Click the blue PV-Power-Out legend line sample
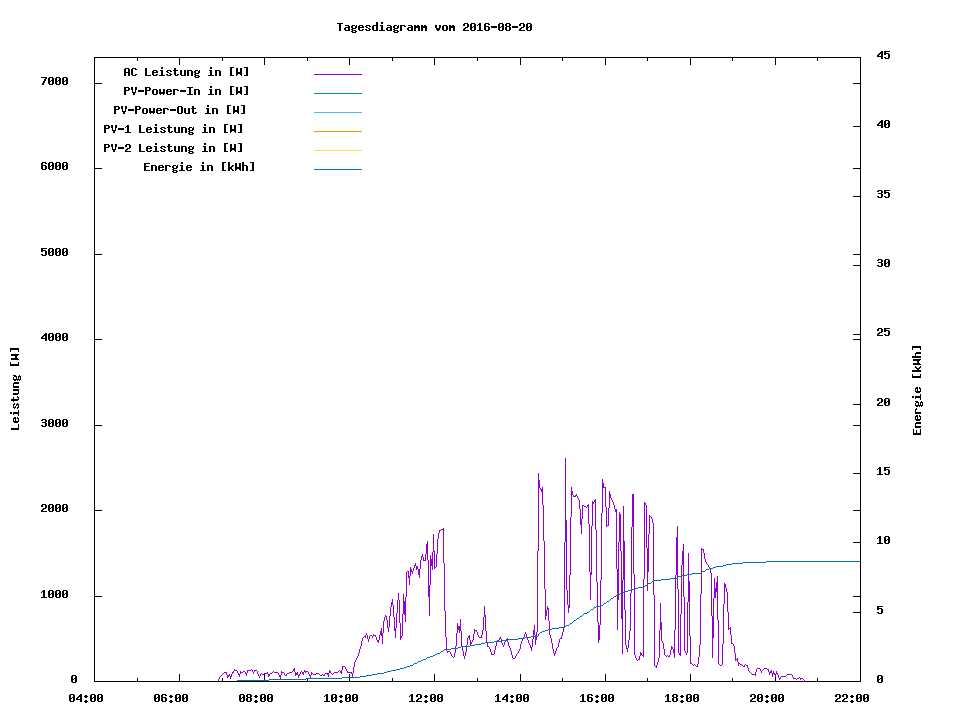 pos(337,112)
